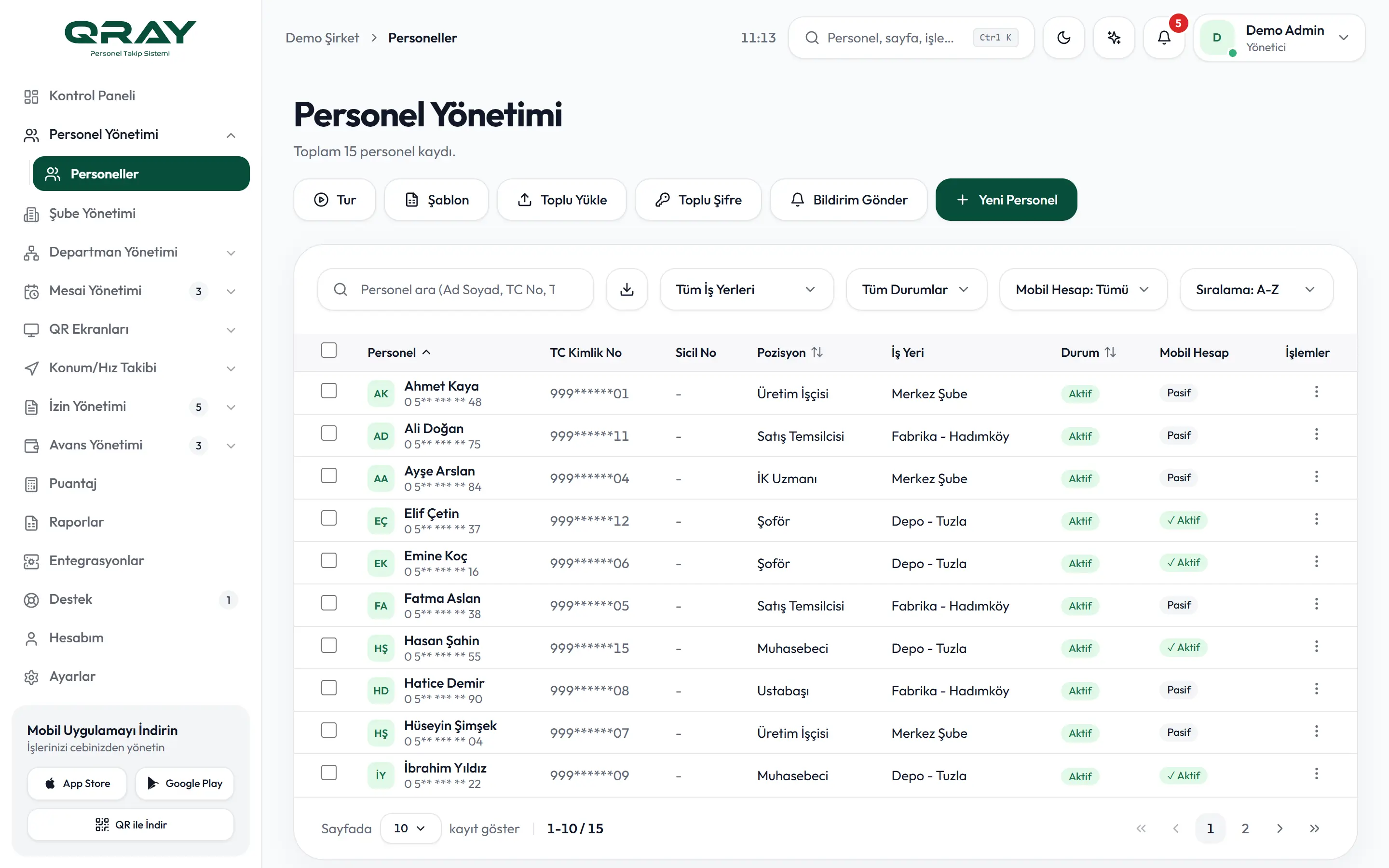Open the sparkle AI assistant icon

tap(1114, 38)
